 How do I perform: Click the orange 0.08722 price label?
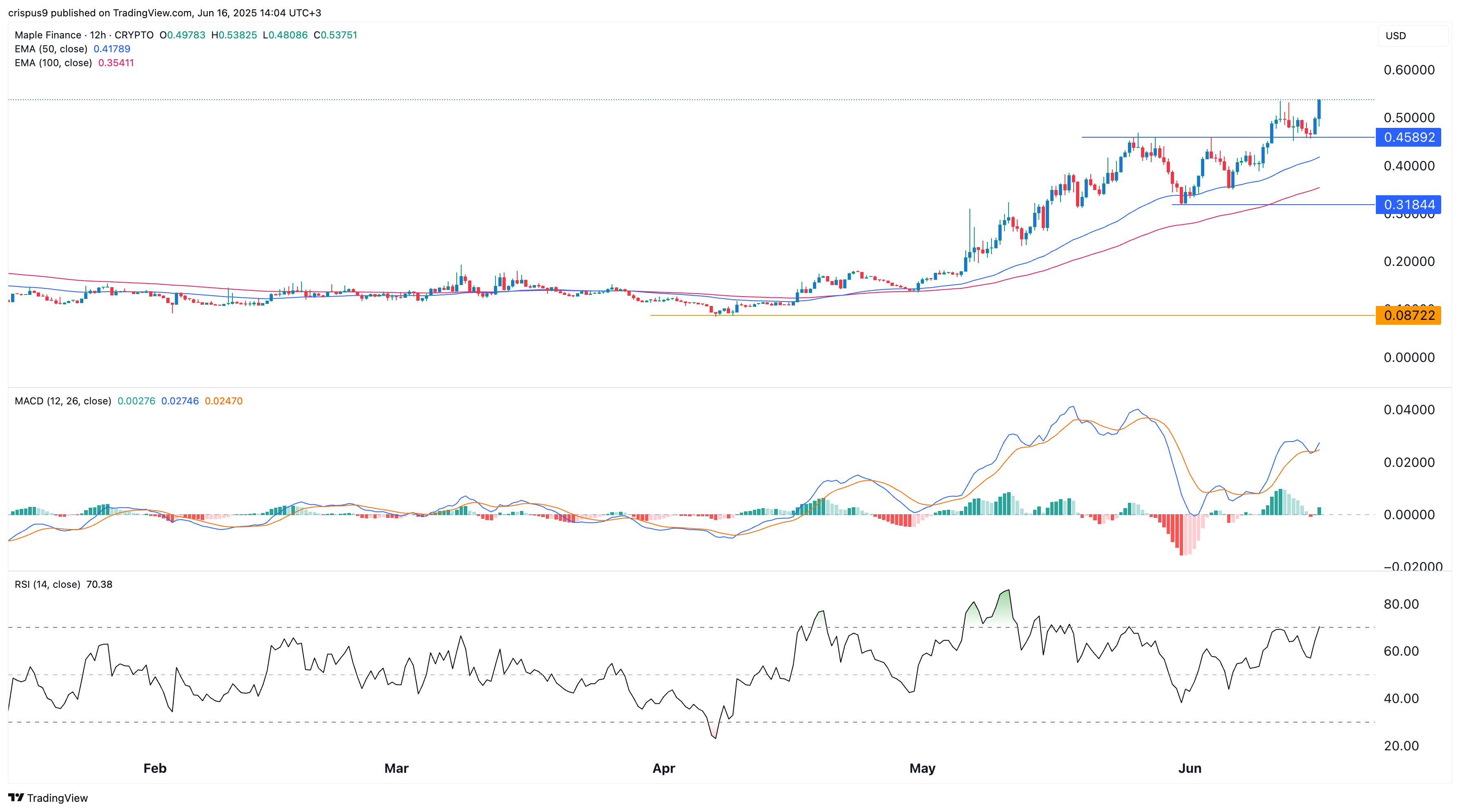pyautogui.click(x=1409, y=315)
